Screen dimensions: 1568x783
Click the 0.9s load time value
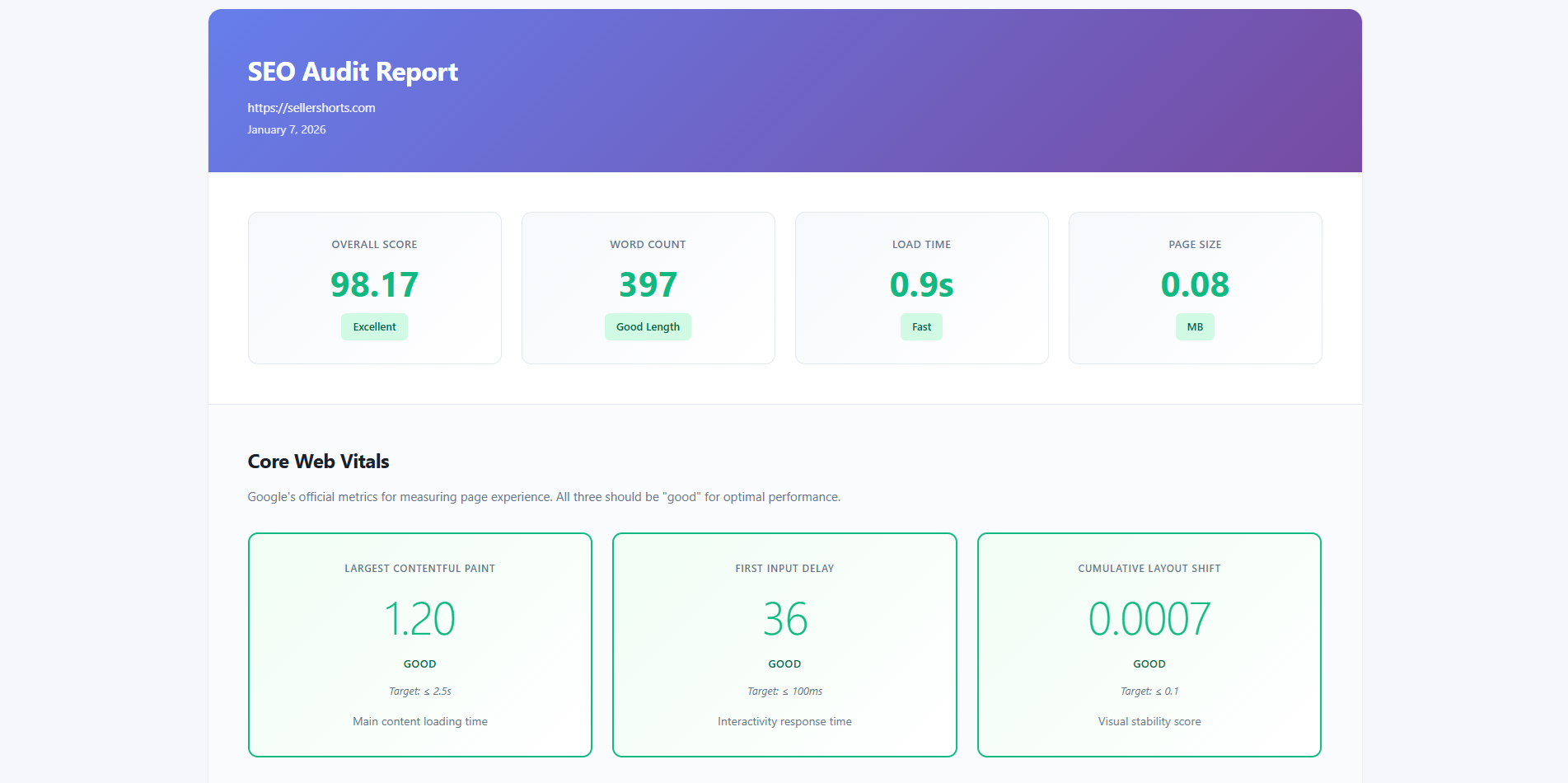921,285
